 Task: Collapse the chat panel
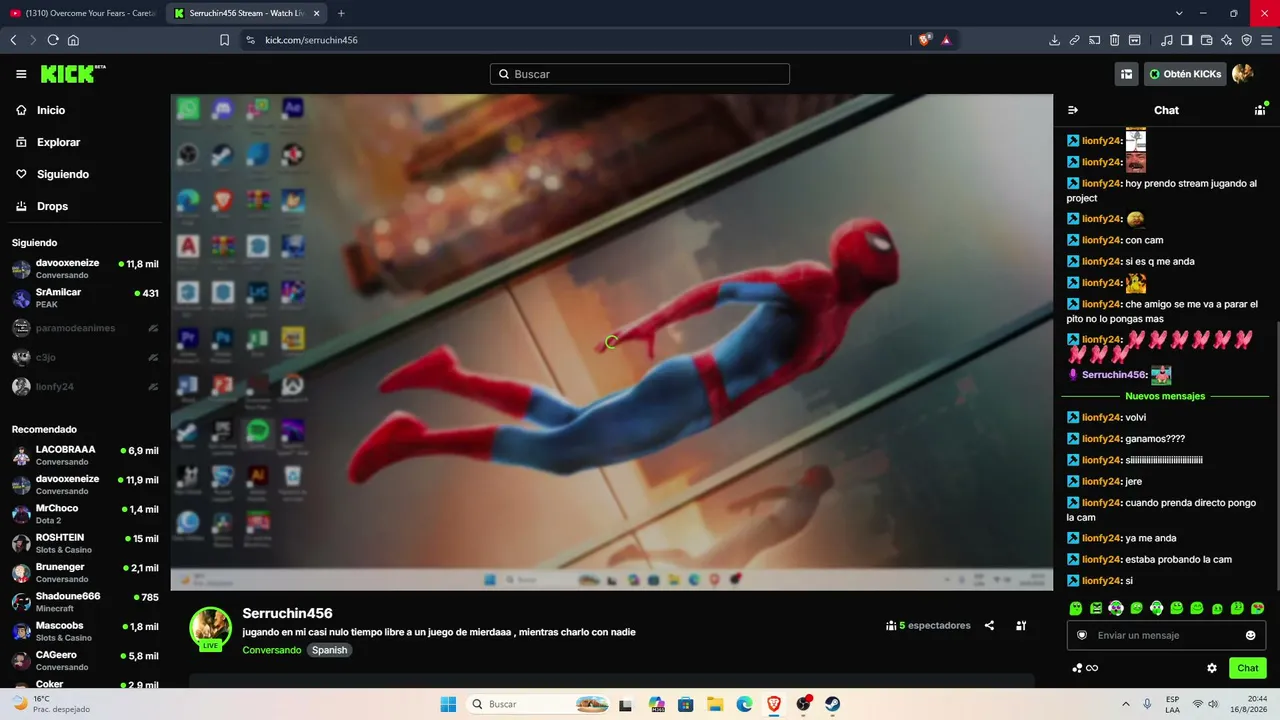tap(1073, 110)
